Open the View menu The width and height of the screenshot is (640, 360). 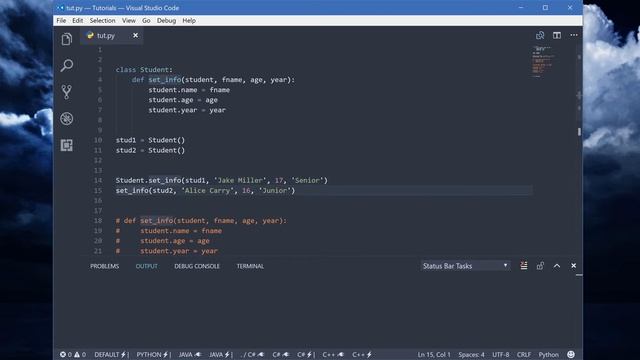click(x=129, y=20)
